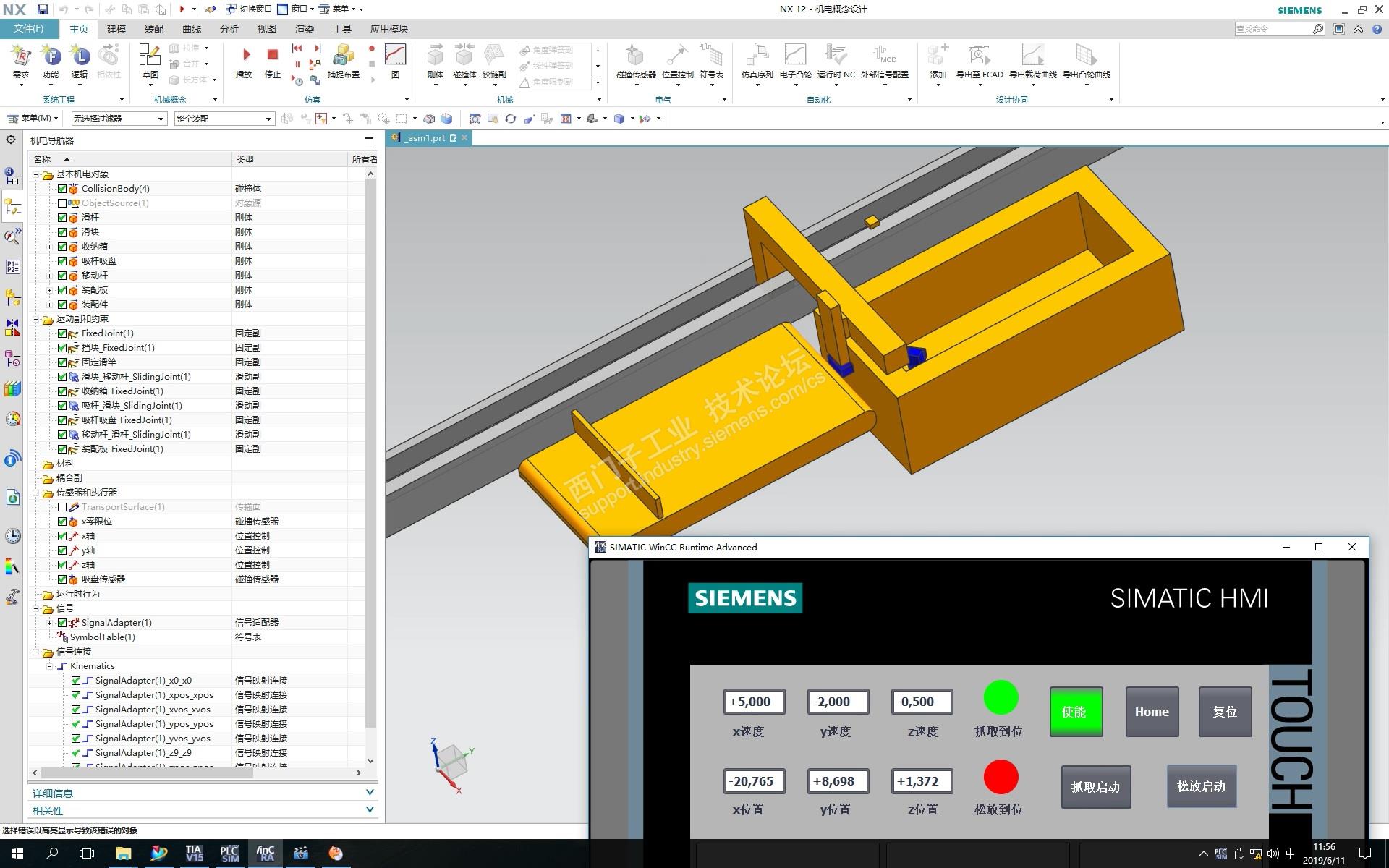Click the 抓取启动 button in HMI
1389x868 pixels.
click(1095, 787)
